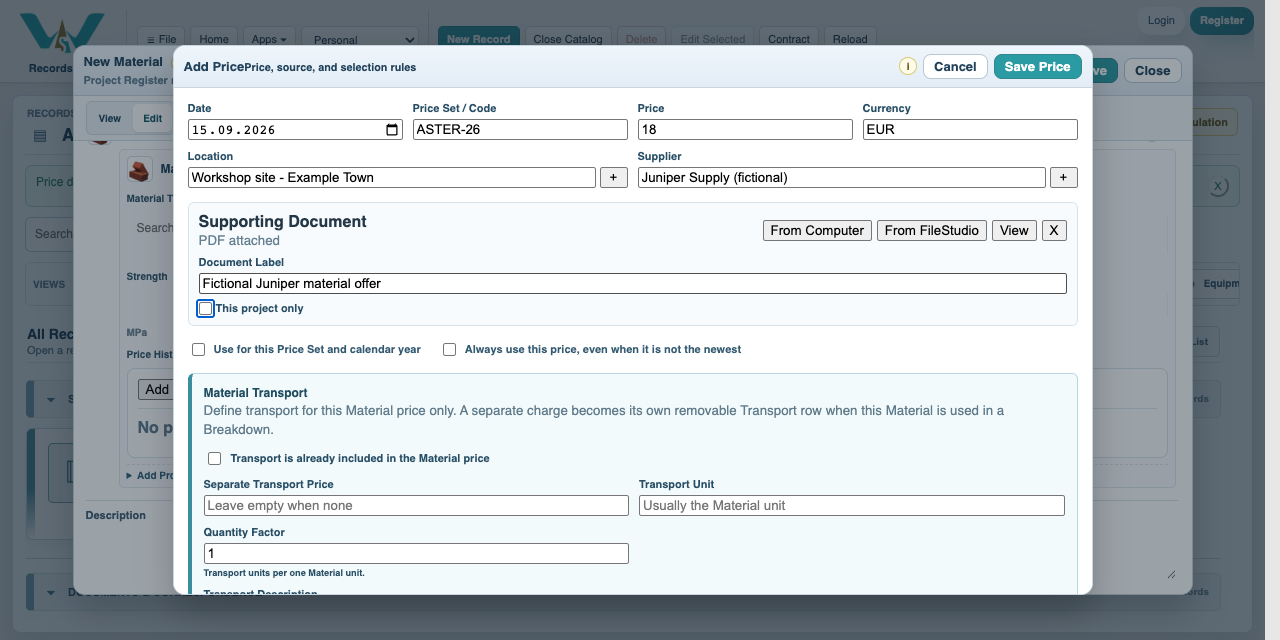Open the calendar picker in the Date field

(392, 129)
